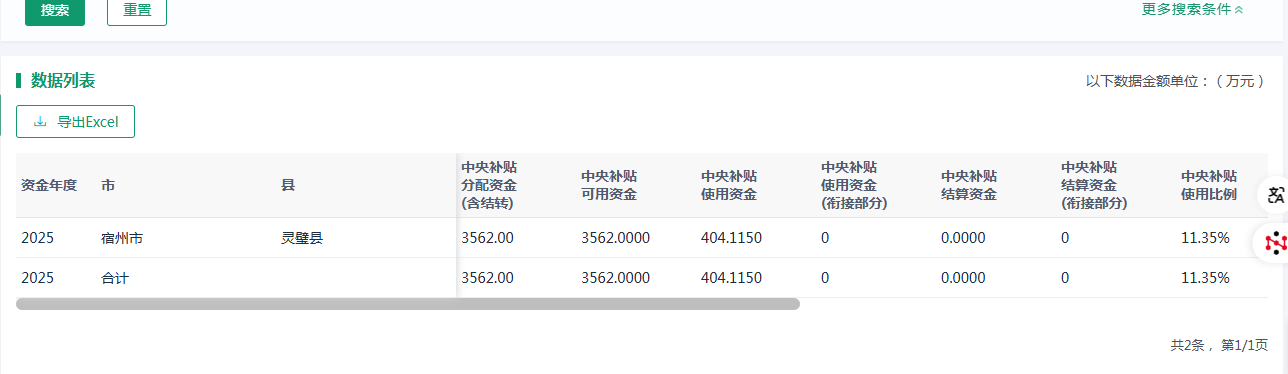Select the 合计 row

(642, 278)
